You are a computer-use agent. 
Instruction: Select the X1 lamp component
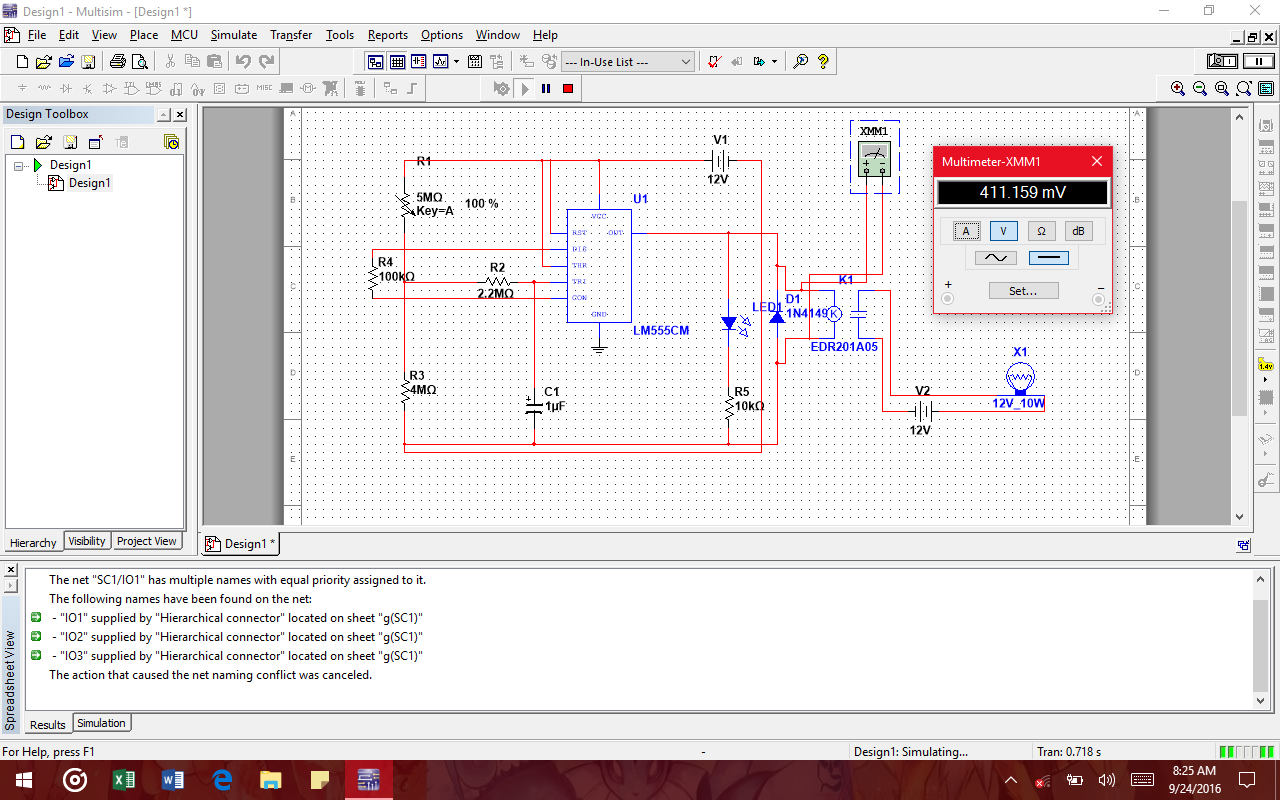click(x=1019, y=378)
